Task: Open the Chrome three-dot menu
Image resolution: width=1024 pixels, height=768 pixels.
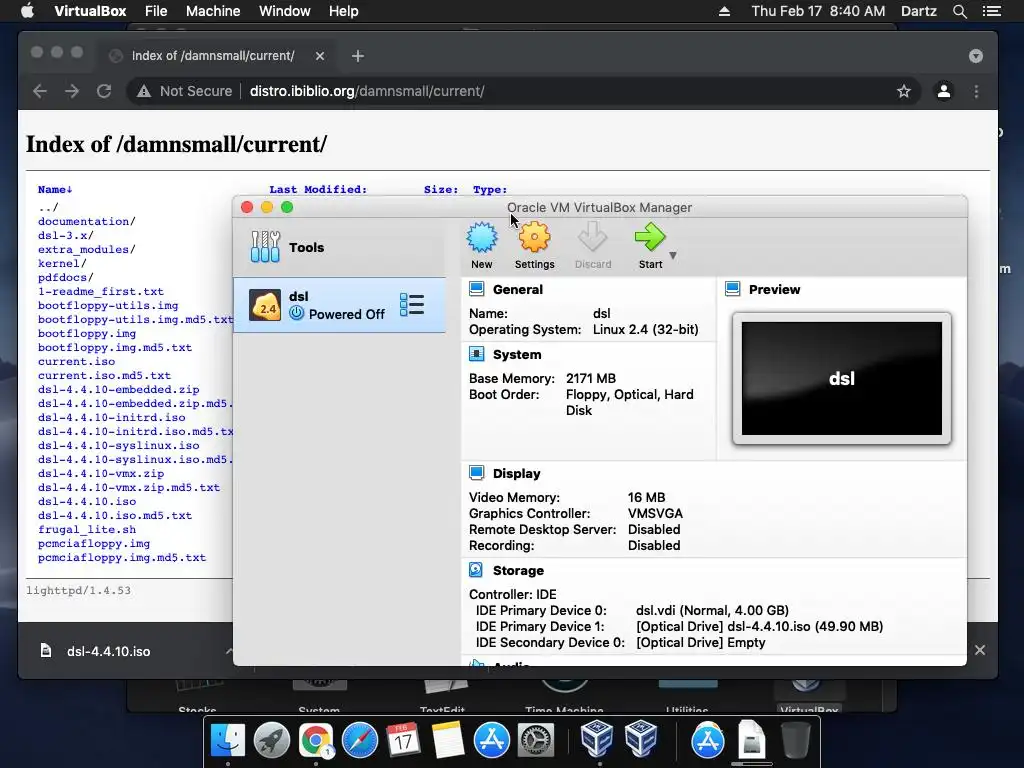Action: click(x=976, y=91)
